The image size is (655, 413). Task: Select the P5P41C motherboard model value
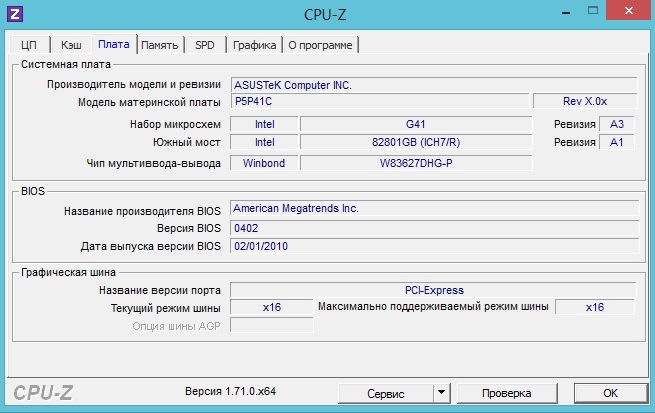pyautogui.click(x=380, y=101)
